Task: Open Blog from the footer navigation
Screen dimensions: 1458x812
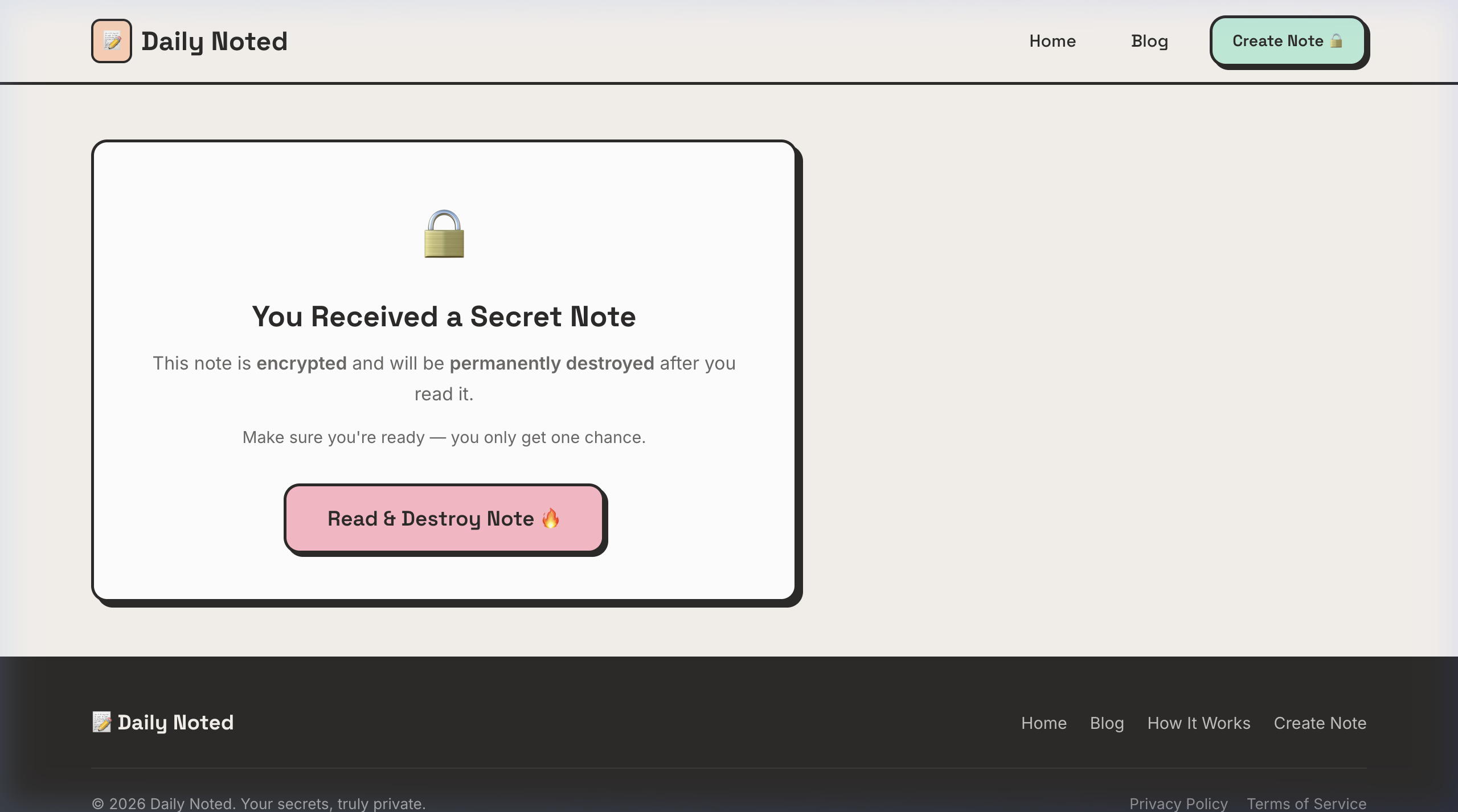Action: 1107,723
